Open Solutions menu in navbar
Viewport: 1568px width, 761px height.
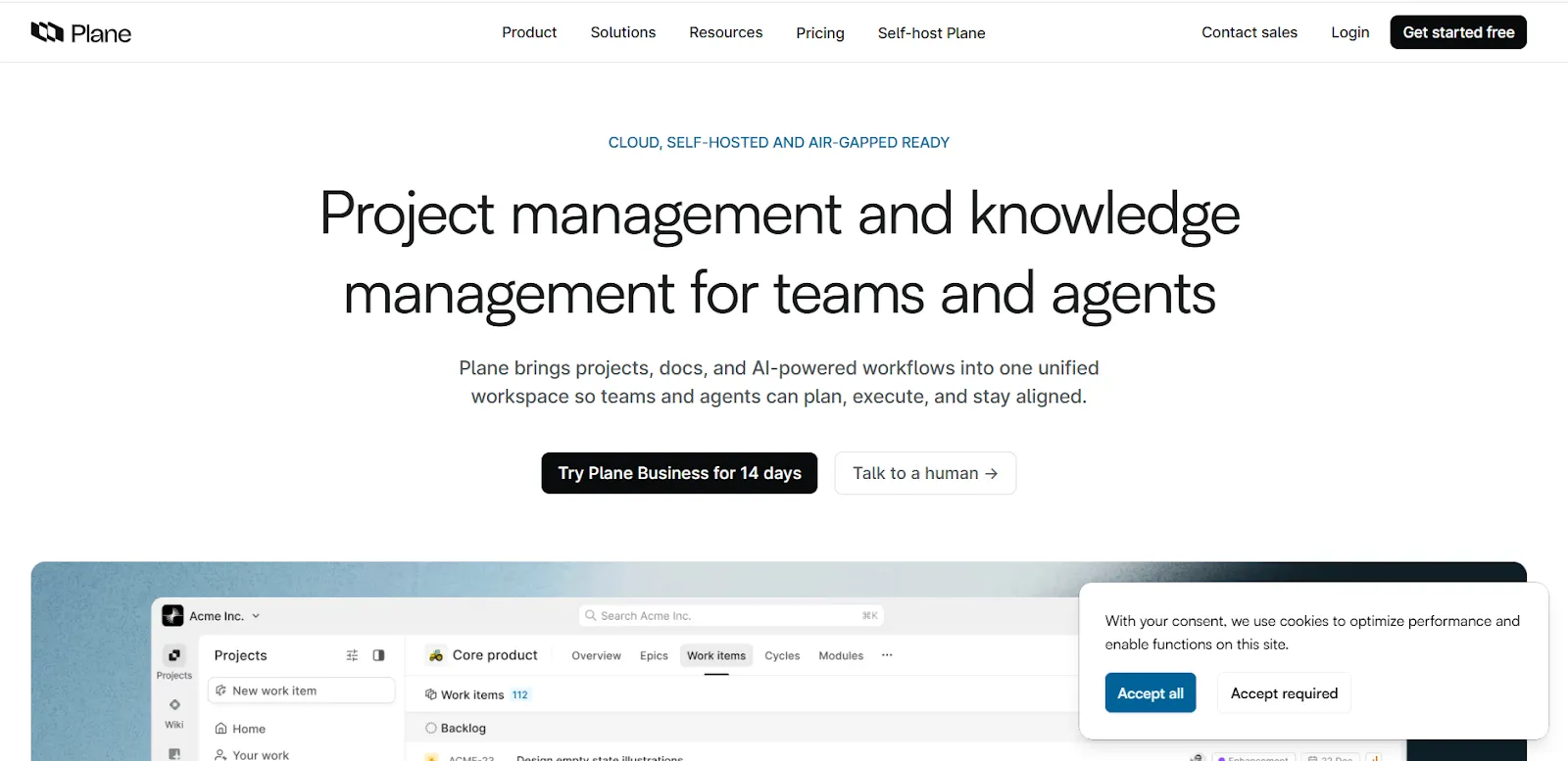pos(623,32)
